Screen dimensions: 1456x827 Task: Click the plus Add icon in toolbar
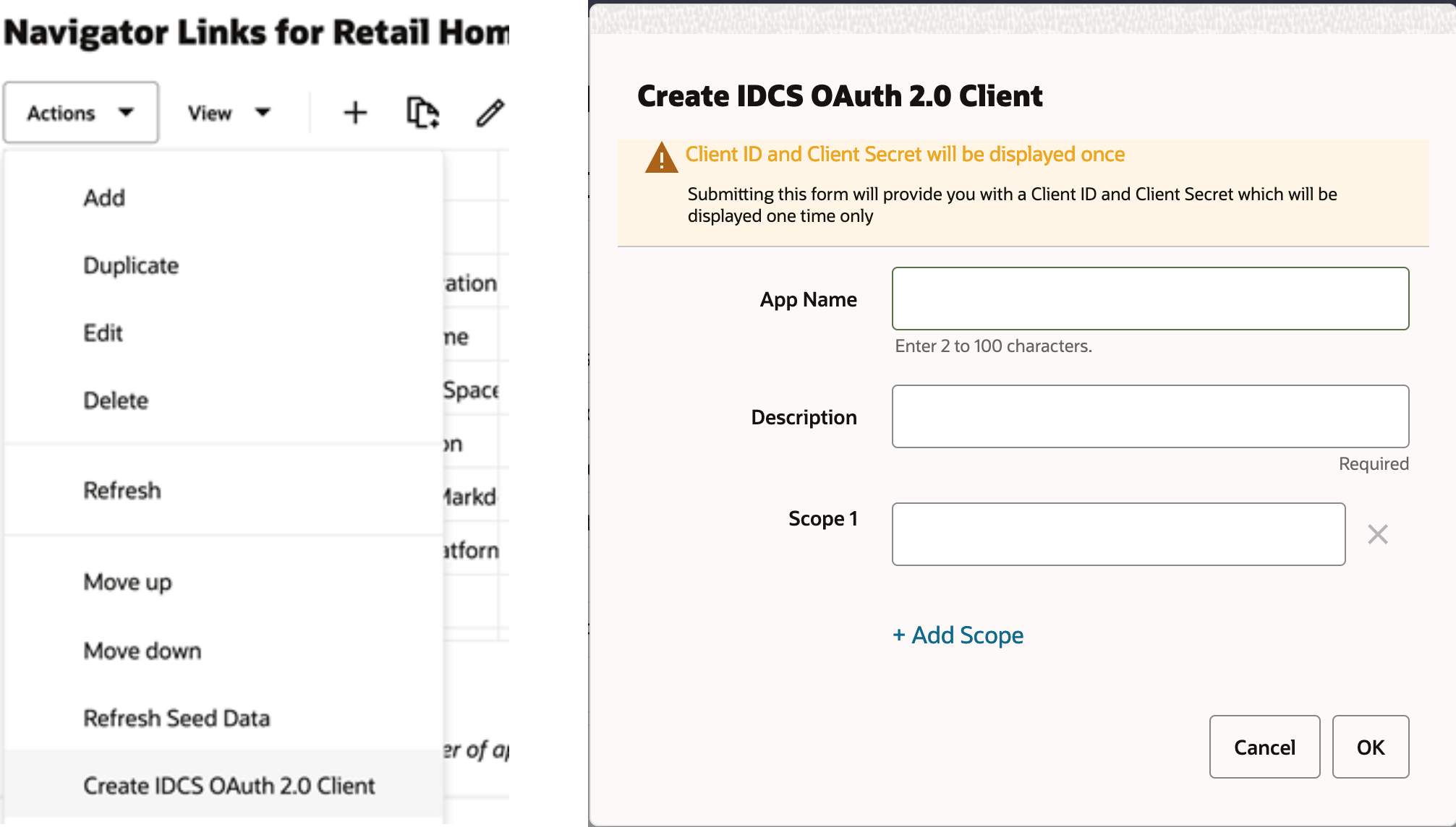coord(355,113)
